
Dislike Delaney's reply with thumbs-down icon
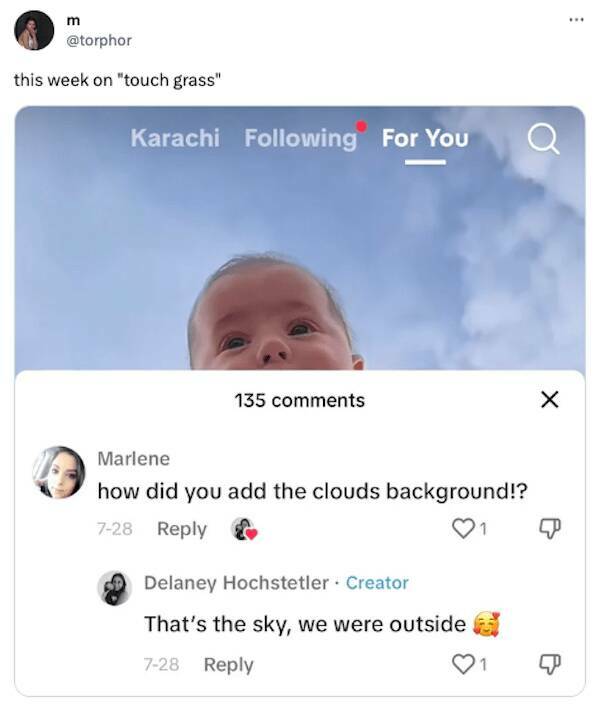(x=550, y=664)
